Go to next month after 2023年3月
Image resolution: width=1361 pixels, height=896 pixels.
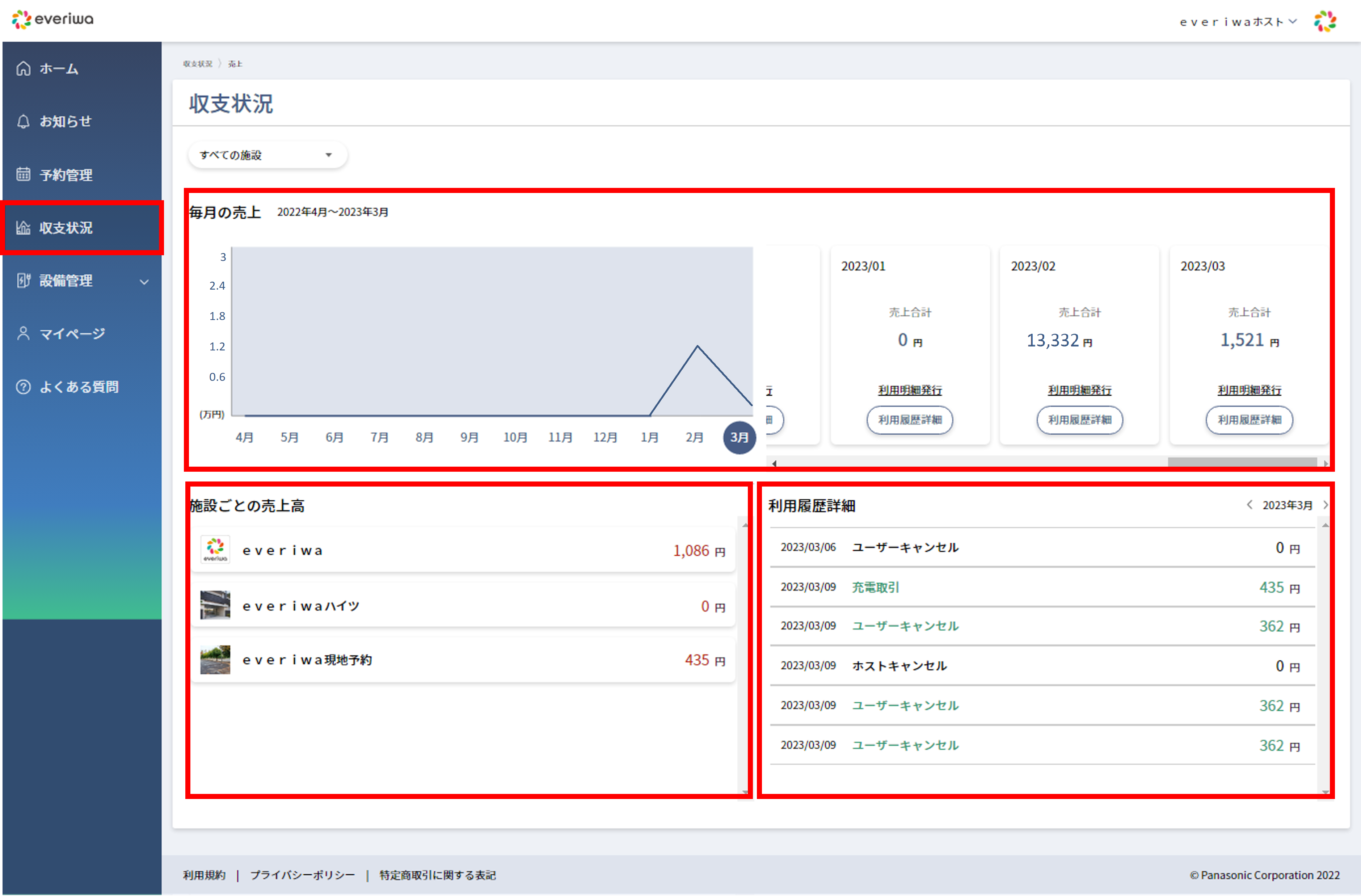[x=1325, y=504]
